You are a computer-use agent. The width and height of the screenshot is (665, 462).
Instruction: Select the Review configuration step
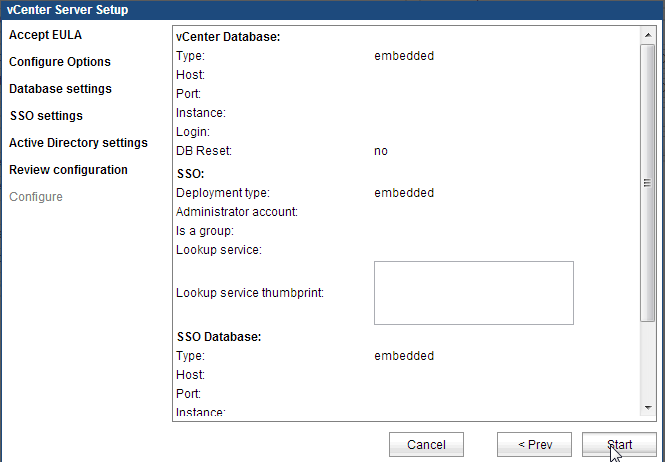pos(68,170)
